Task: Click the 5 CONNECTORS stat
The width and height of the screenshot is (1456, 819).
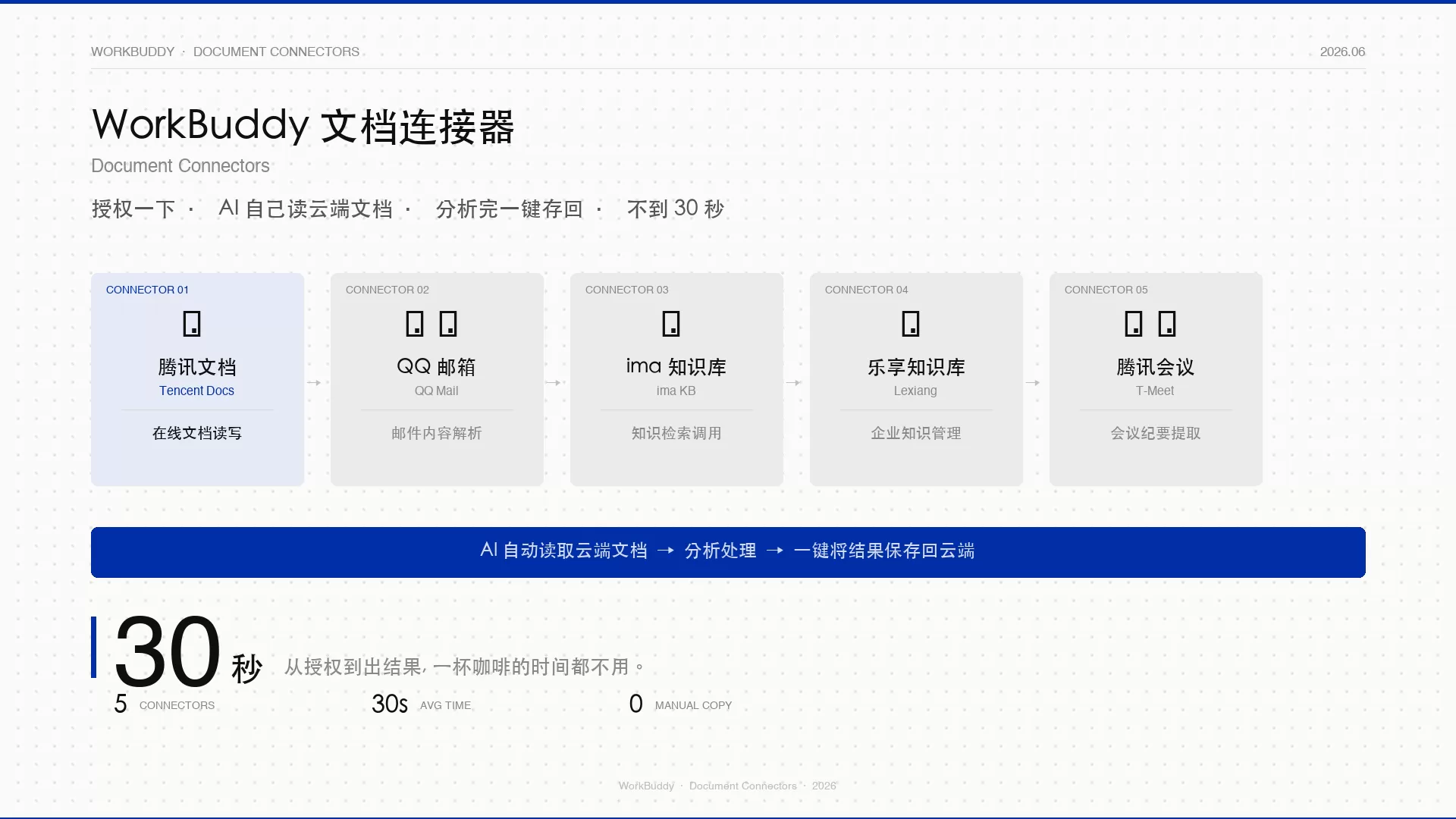Action: coord(165,704)
